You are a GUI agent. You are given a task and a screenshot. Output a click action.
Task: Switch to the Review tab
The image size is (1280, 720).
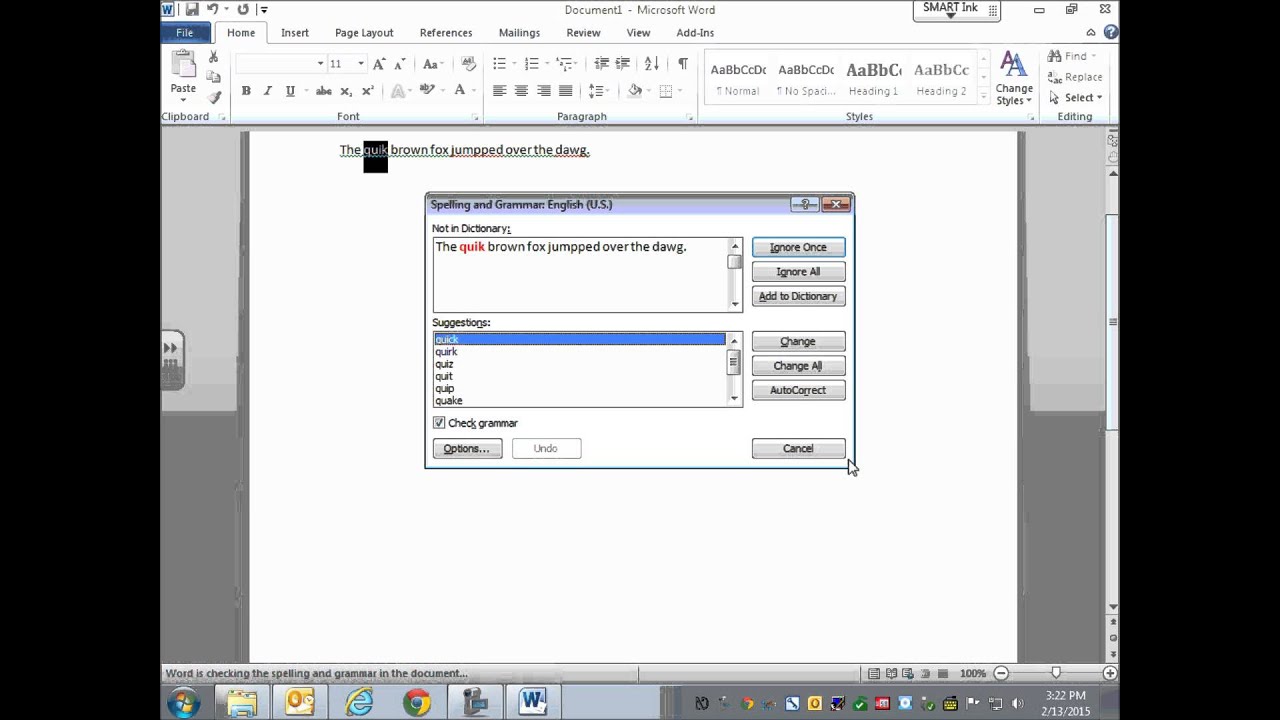pyautogui.click(x=584, y=33)
